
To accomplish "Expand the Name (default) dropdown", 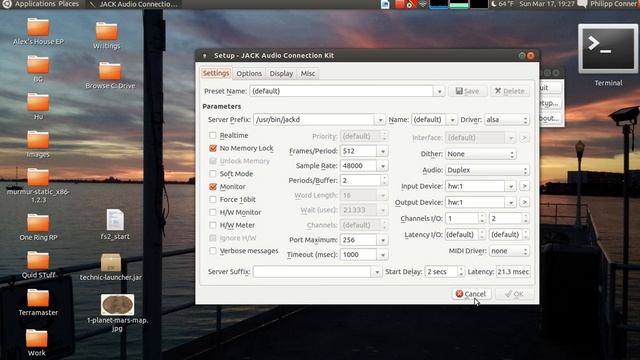I will [x=452, y=120].
